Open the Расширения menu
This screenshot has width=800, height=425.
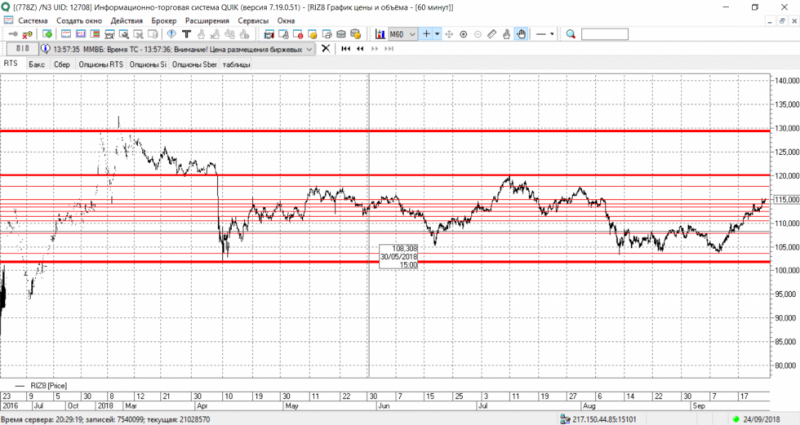tap(207, 21)
